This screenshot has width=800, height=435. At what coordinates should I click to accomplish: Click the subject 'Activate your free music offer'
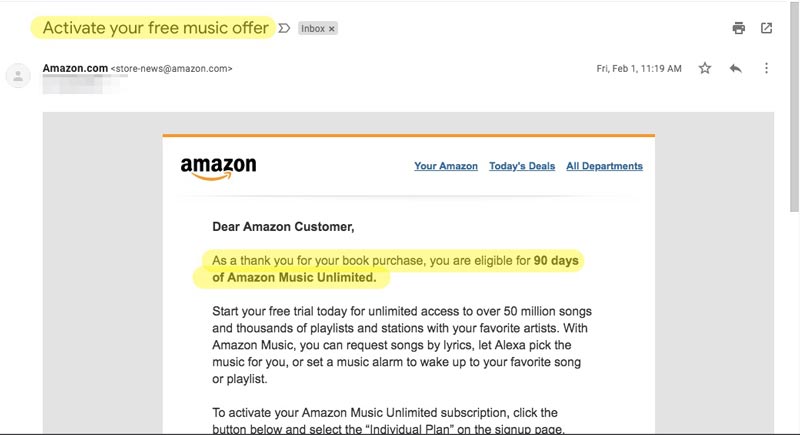pyautogui.click(x=156, y=28)
